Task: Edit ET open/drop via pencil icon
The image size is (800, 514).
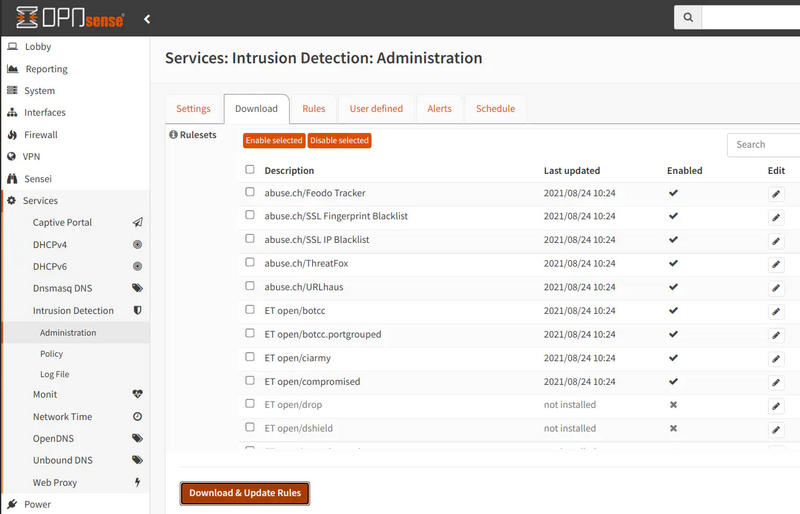Action: pyautogui.click(x=776, y=406)
